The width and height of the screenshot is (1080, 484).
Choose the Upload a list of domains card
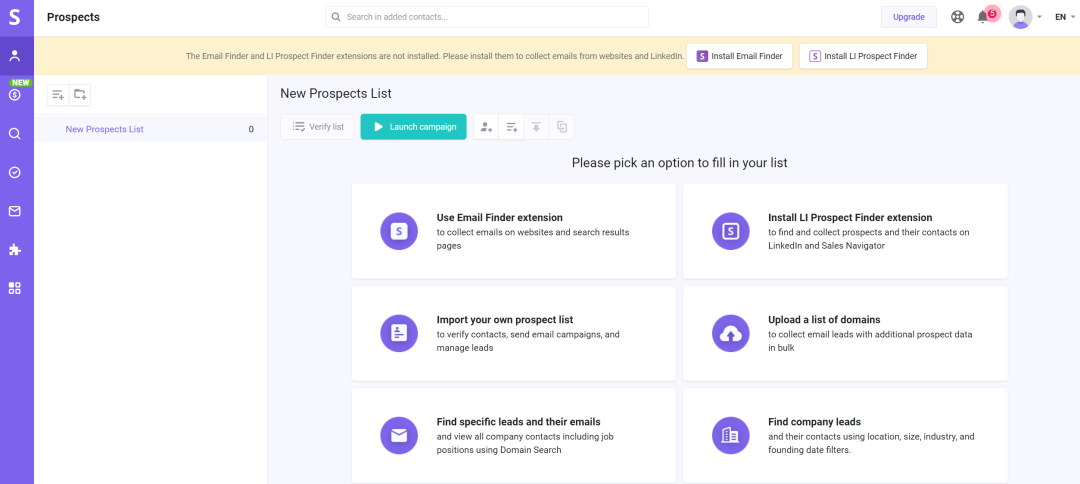[845, 333]
